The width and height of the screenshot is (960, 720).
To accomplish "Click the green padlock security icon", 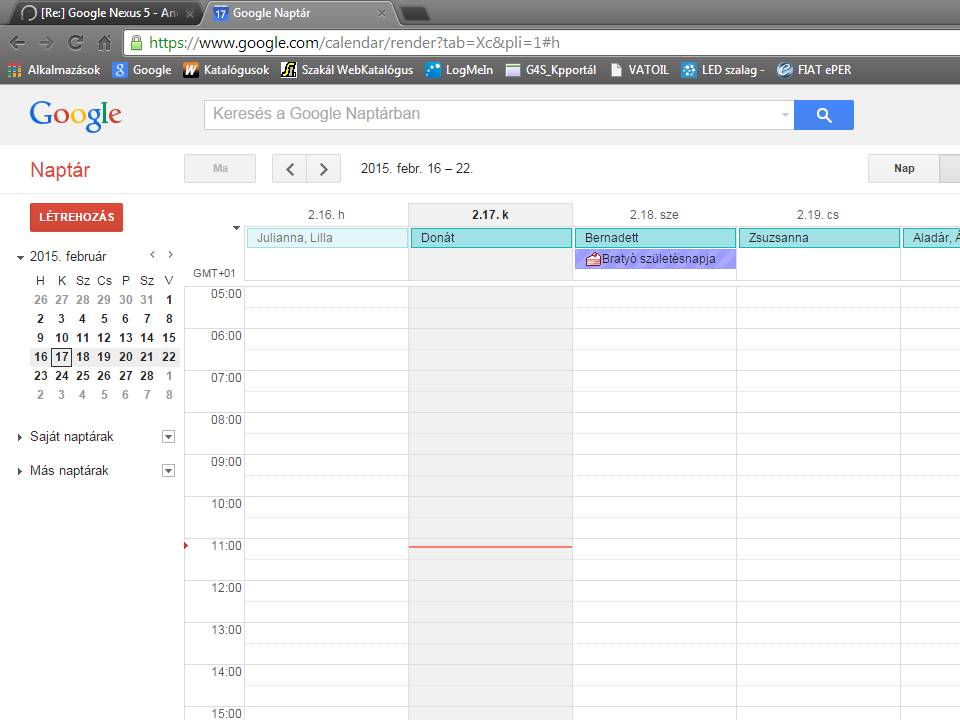I will [x=136, y=43].
